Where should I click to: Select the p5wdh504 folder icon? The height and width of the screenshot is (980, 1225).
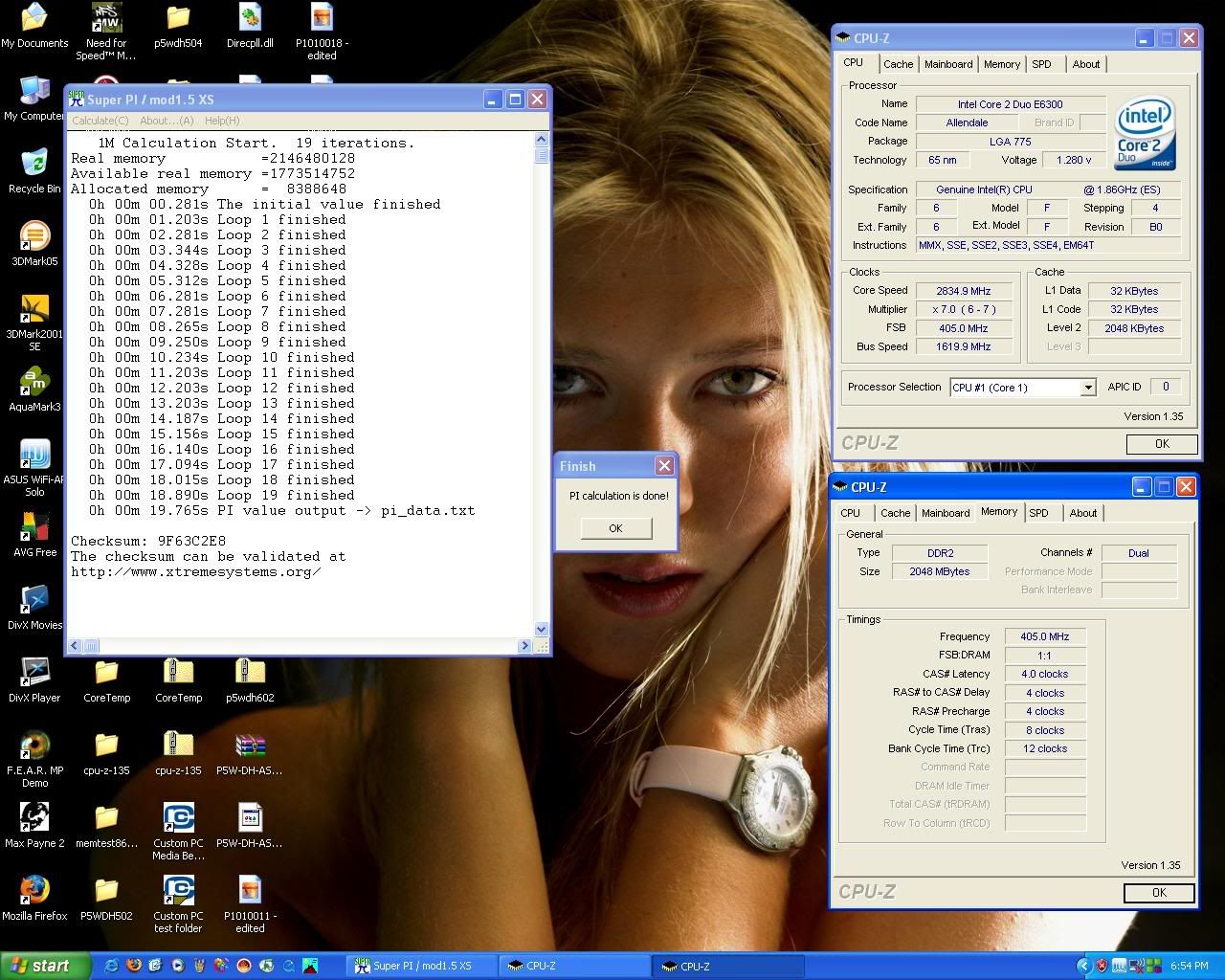tap(178, 25)
